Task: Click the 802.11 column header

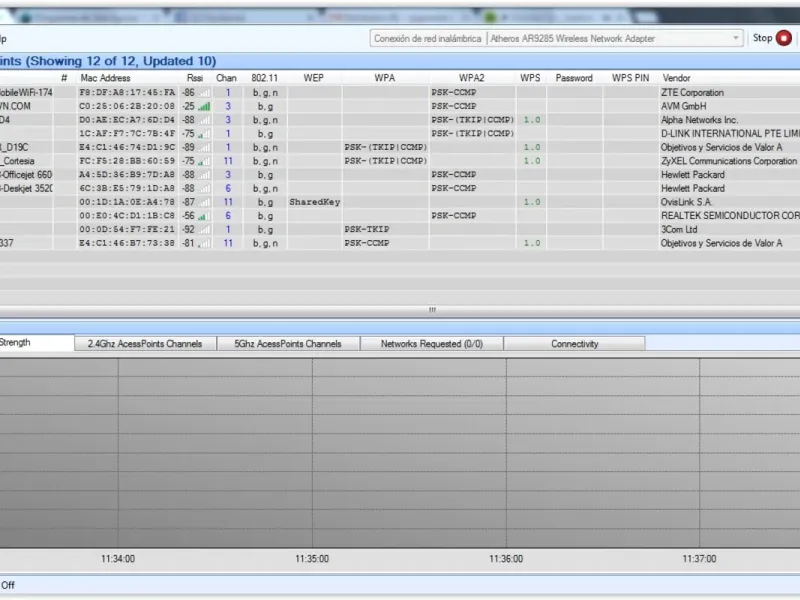Action: click(264, 78)
